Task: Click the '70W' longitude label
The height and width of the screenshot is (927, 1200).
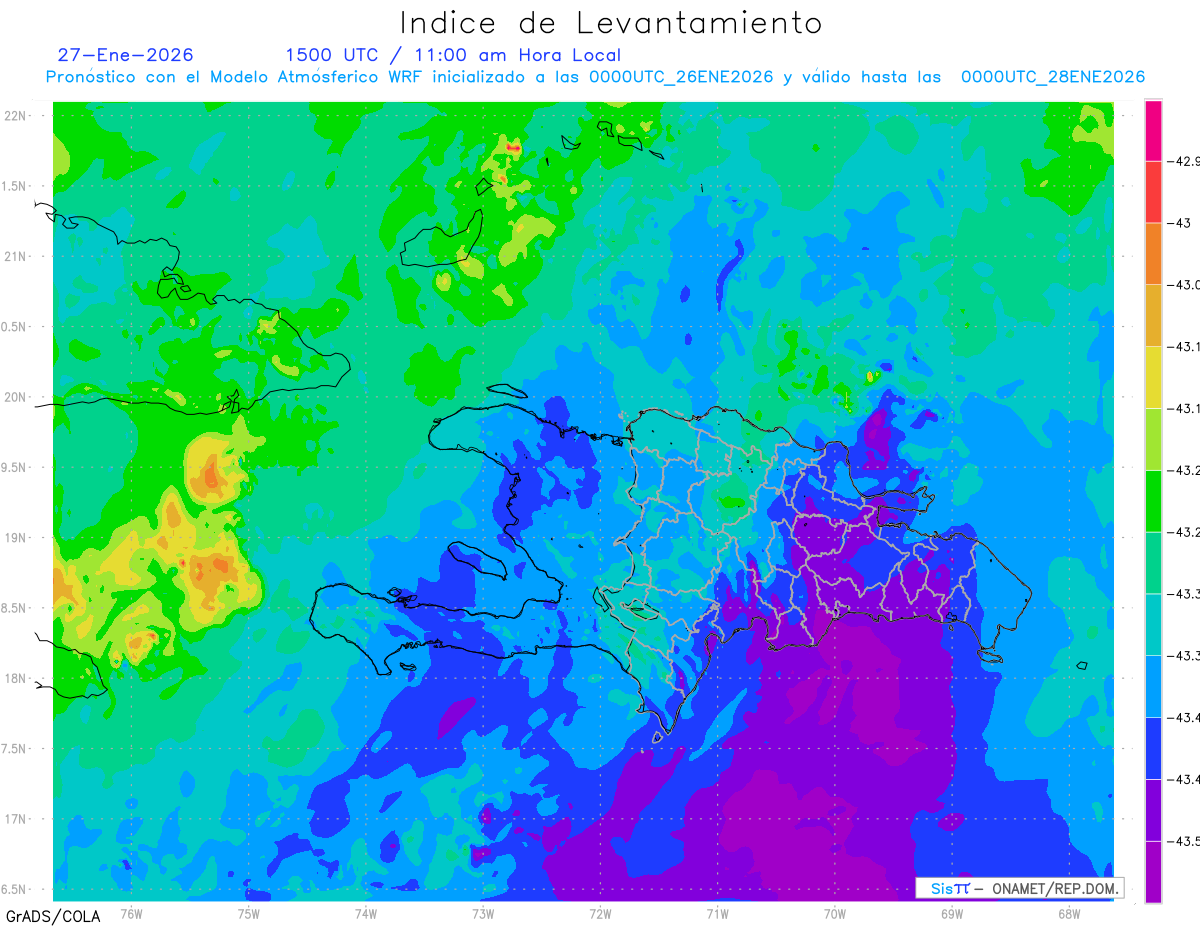Action: click(835, 913)
